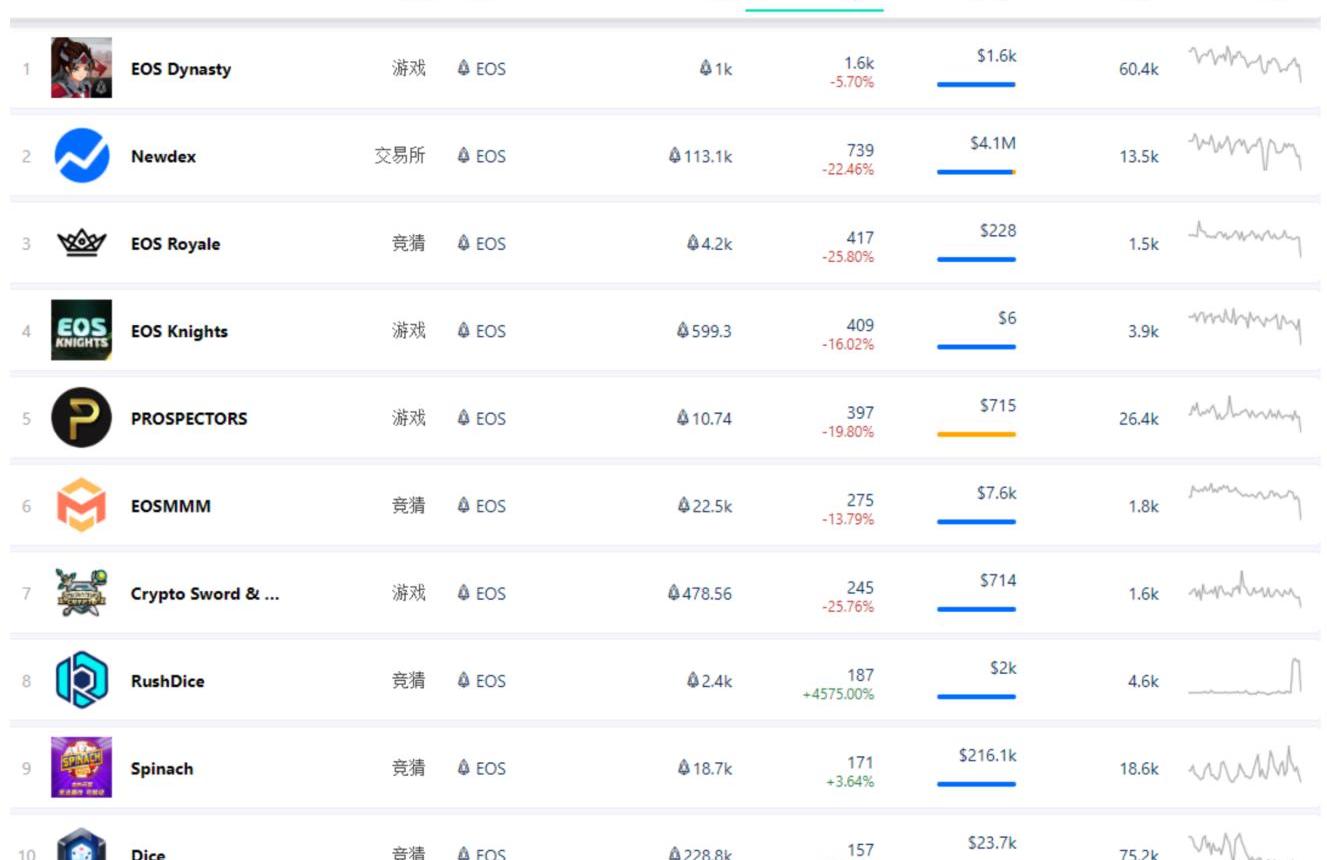Open the EOS Dynasty name link
Image resolution: width=1327 pixels, height=860 pixels.
pyautogui.click(x=181, y=69)
